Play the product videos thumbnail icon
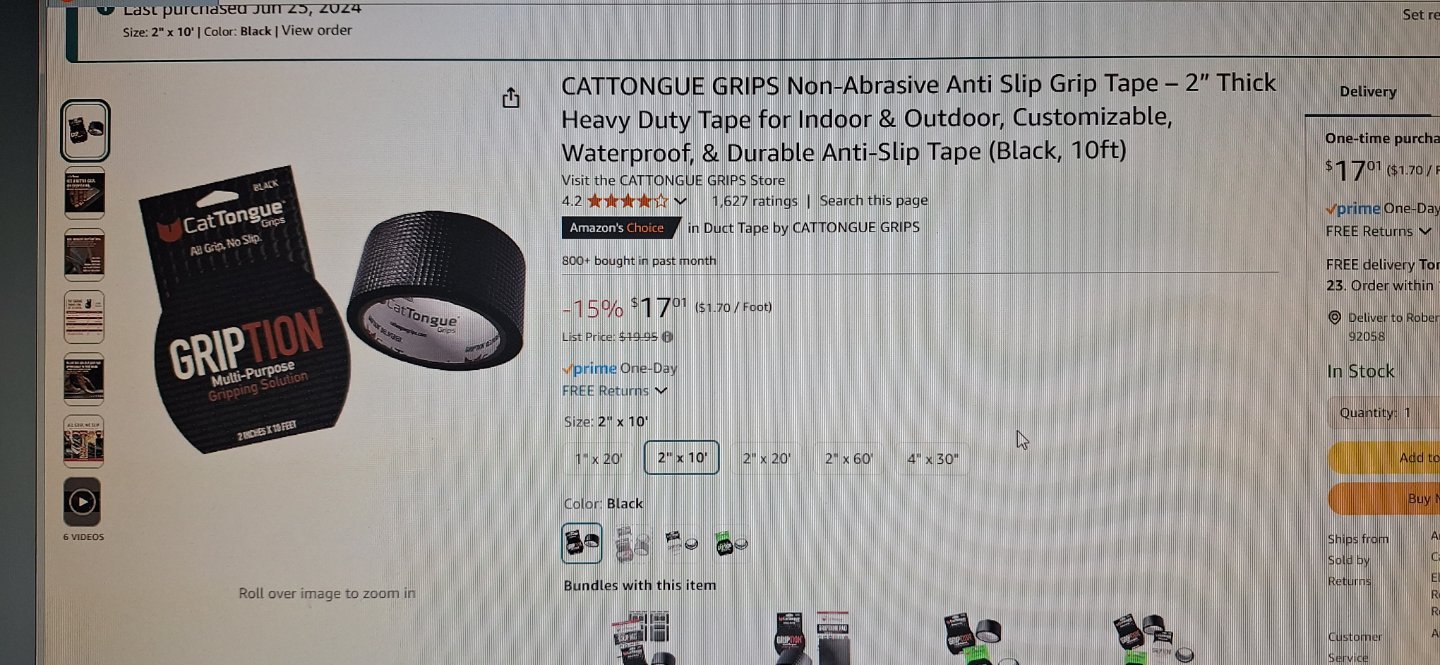Viewport: 1440px width, 665px height. tap(82, 502)
